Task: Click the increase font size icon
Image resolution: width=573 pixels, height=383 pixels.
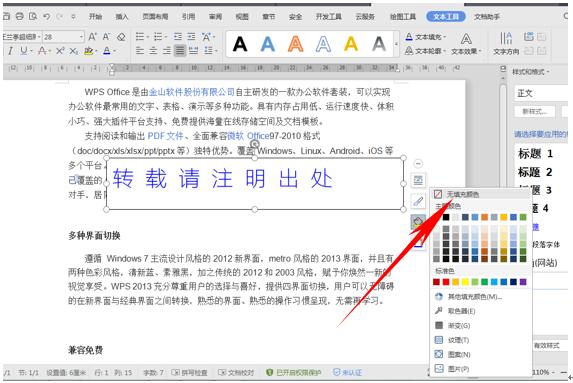Action: [x=92, y=37]
